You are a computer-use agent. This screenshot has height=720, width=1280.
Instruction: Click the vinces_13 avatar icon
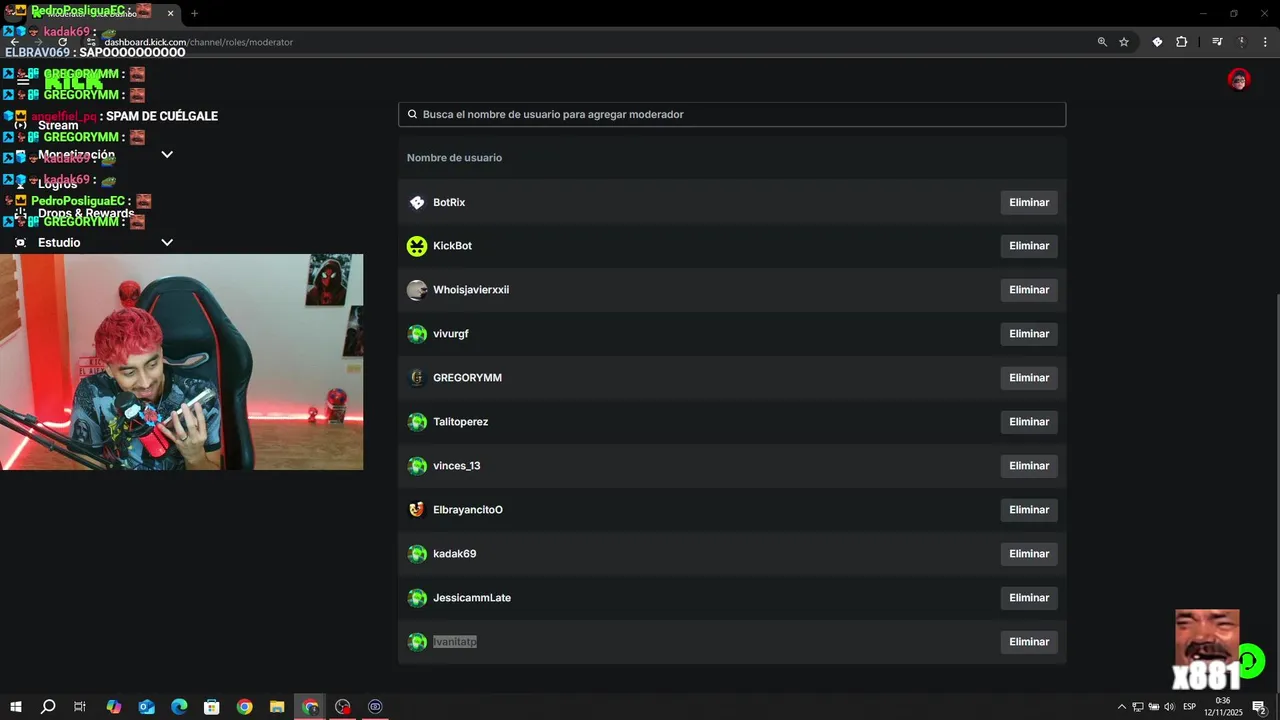click(417, 466)
